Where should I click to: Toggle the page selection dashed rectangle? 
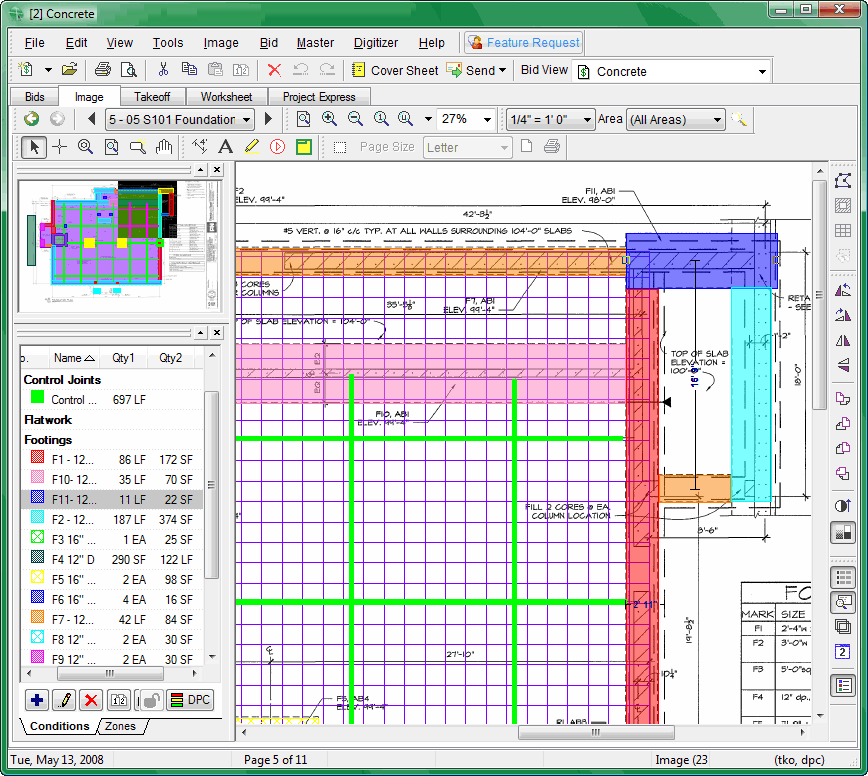point(340,147)
